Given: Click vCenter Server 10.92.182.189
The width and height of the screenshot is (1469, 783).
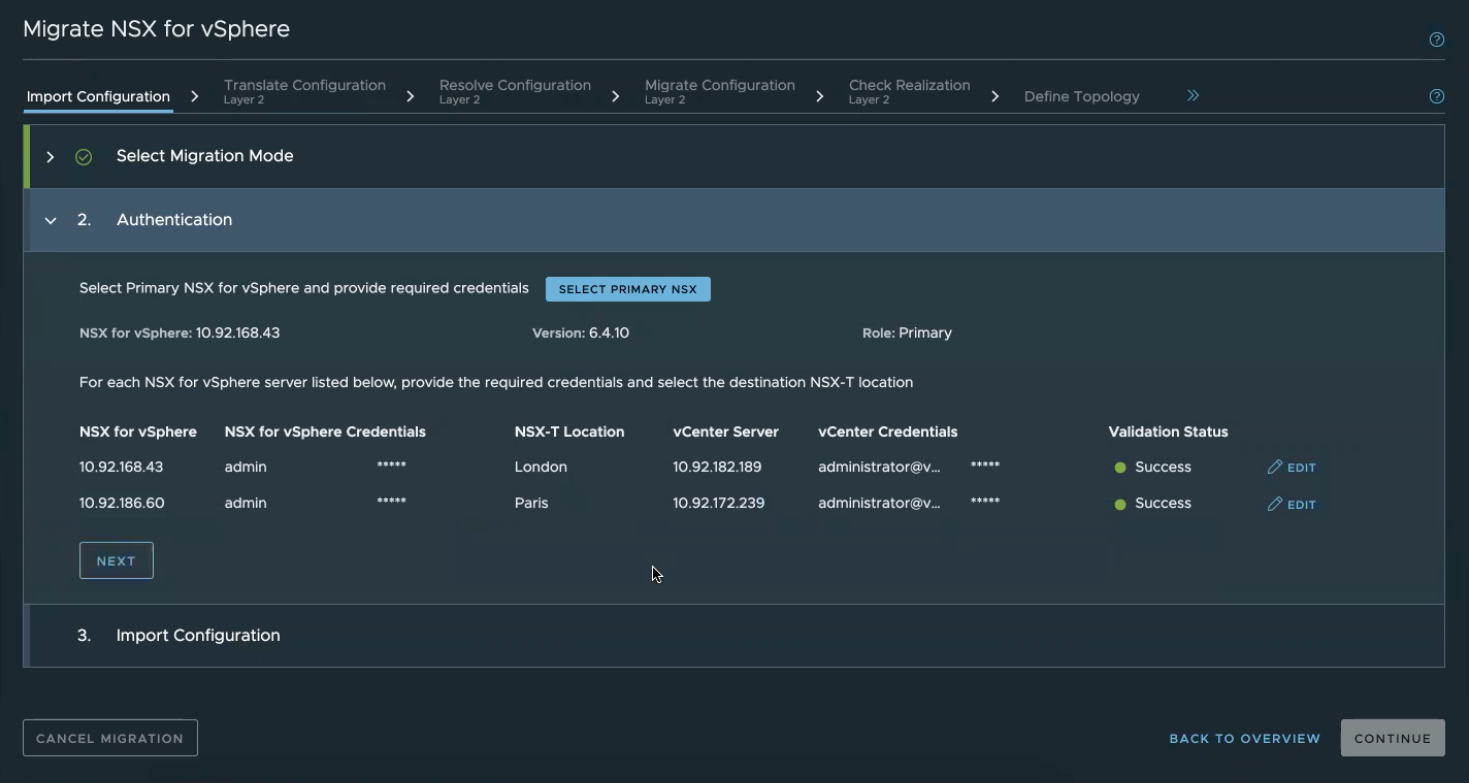Looking at the screenshot, I should pyautogui.click(x=717, y=467).
